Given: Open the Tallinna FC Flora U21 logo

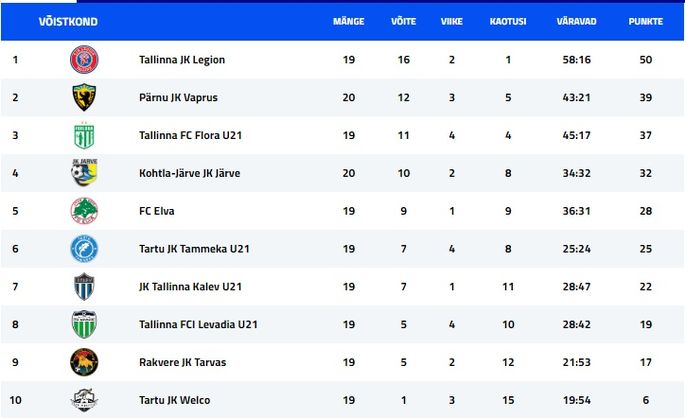Looking at the screenshot, I should 84,135.
